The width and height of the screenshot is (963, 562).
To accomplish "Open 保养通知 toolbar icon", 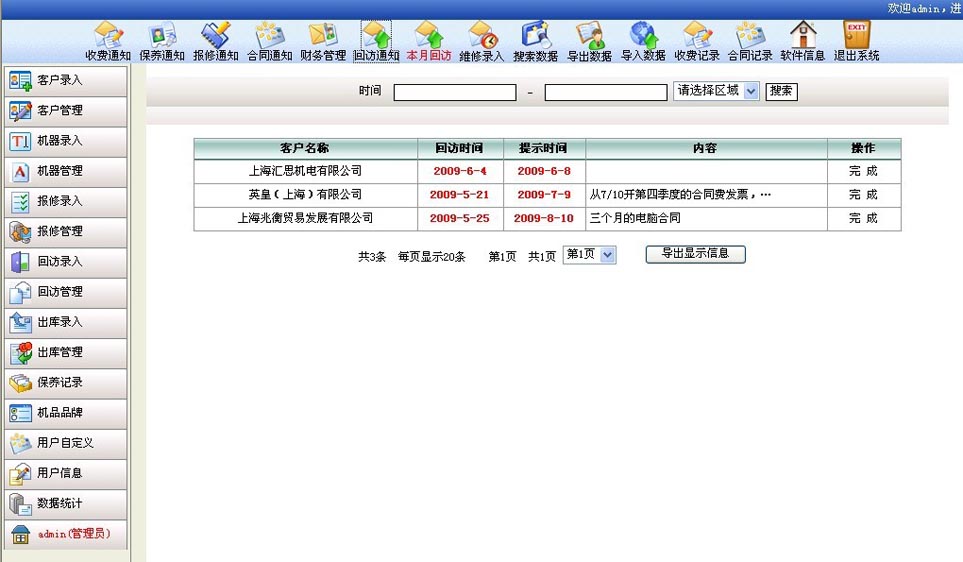I will click(162, 41).
